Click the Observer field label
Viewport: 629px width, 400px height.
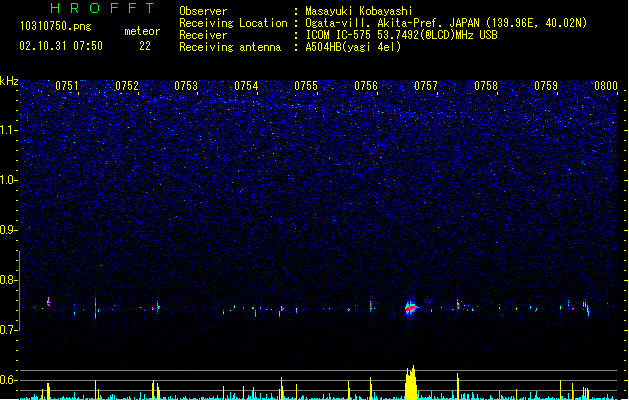[203, 11]
